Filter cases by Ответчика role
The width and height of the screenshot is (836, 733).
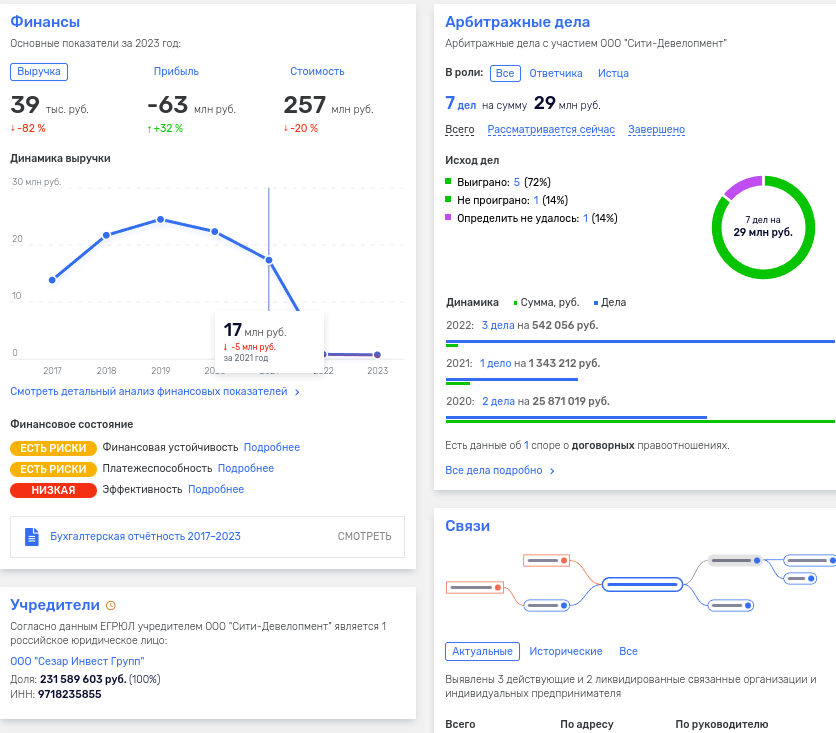[x=556, y=73]
